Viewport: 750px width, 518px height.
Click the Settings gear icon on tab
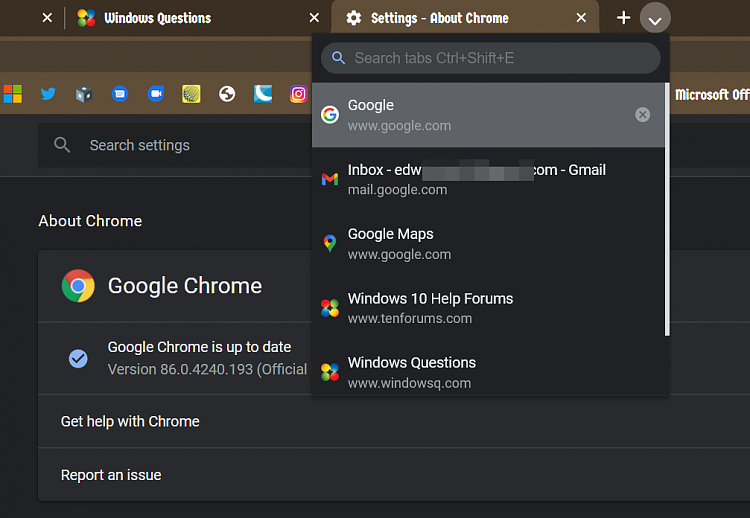coord(353,18)
